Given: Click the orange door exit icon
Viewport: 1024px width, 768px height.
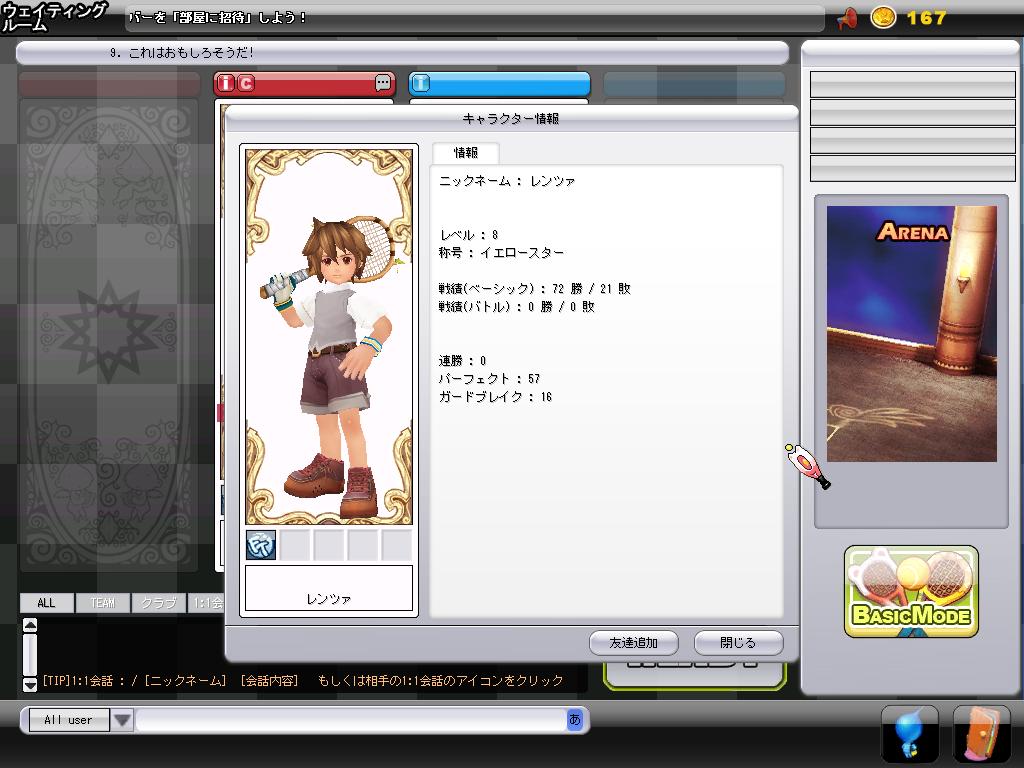Looking at the screenshot, I should coord(981,734).
